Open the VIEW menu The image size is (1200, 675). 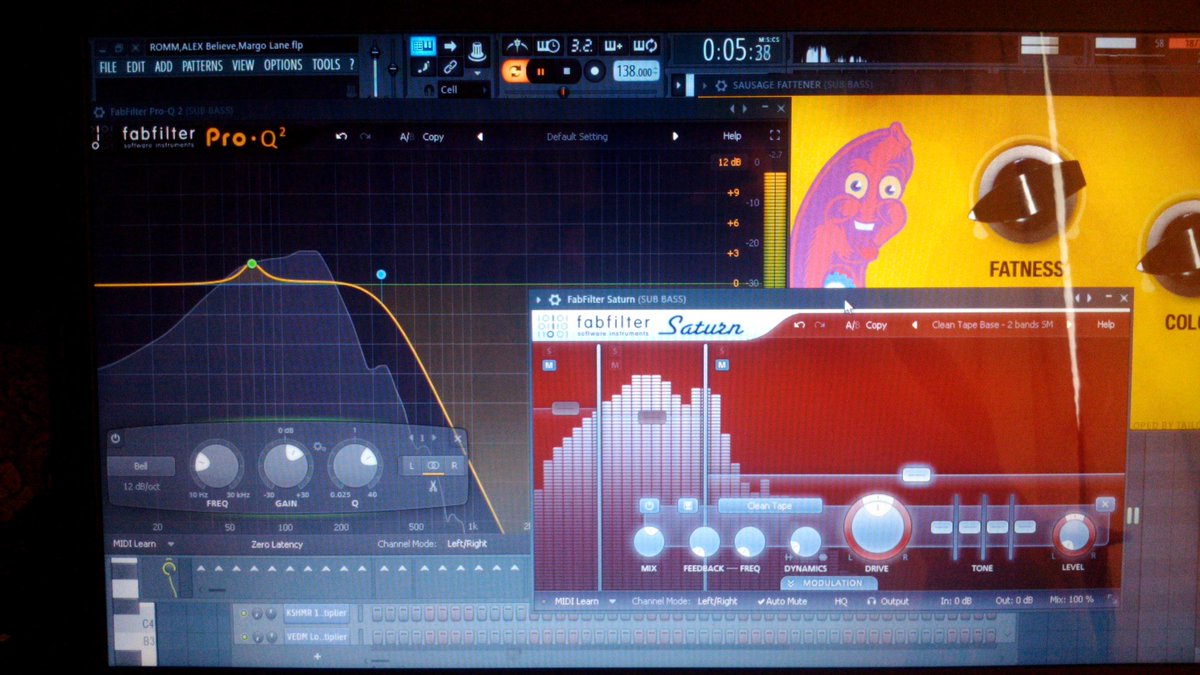coord(243,66)
